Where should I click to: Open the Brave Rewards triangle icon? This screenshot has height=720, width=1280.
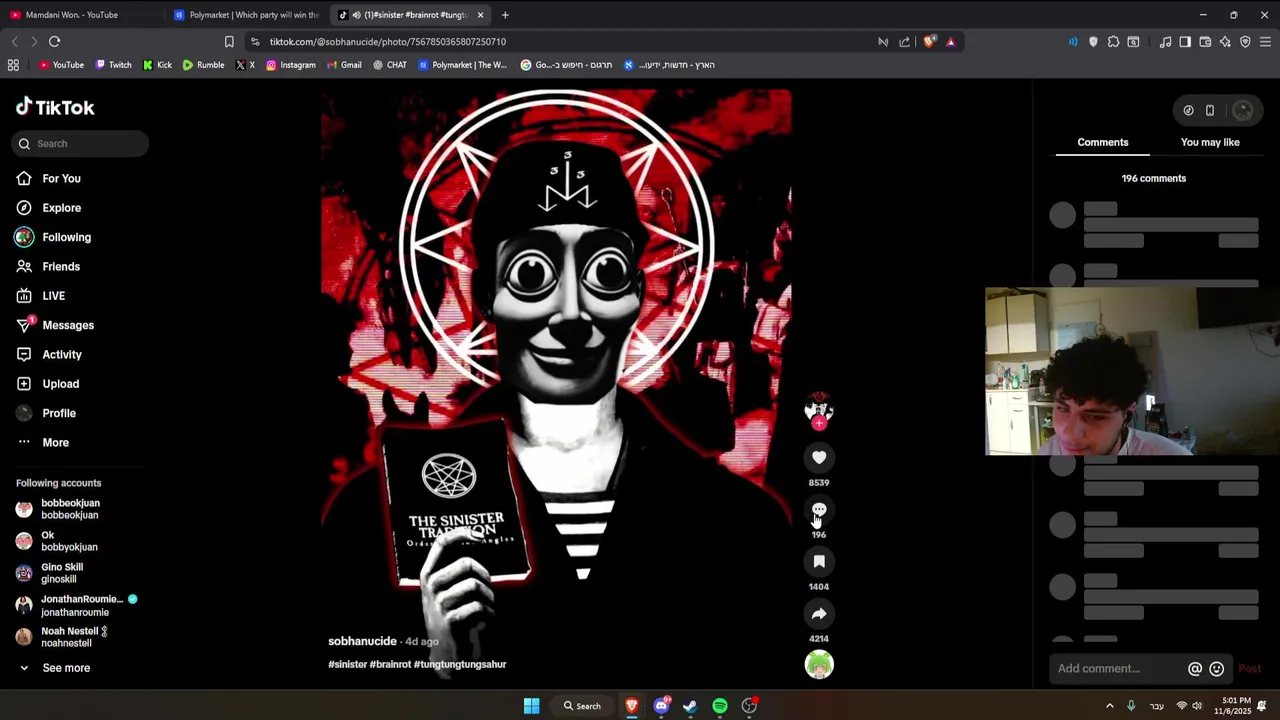pyautogui.click(x=950, y=42)
